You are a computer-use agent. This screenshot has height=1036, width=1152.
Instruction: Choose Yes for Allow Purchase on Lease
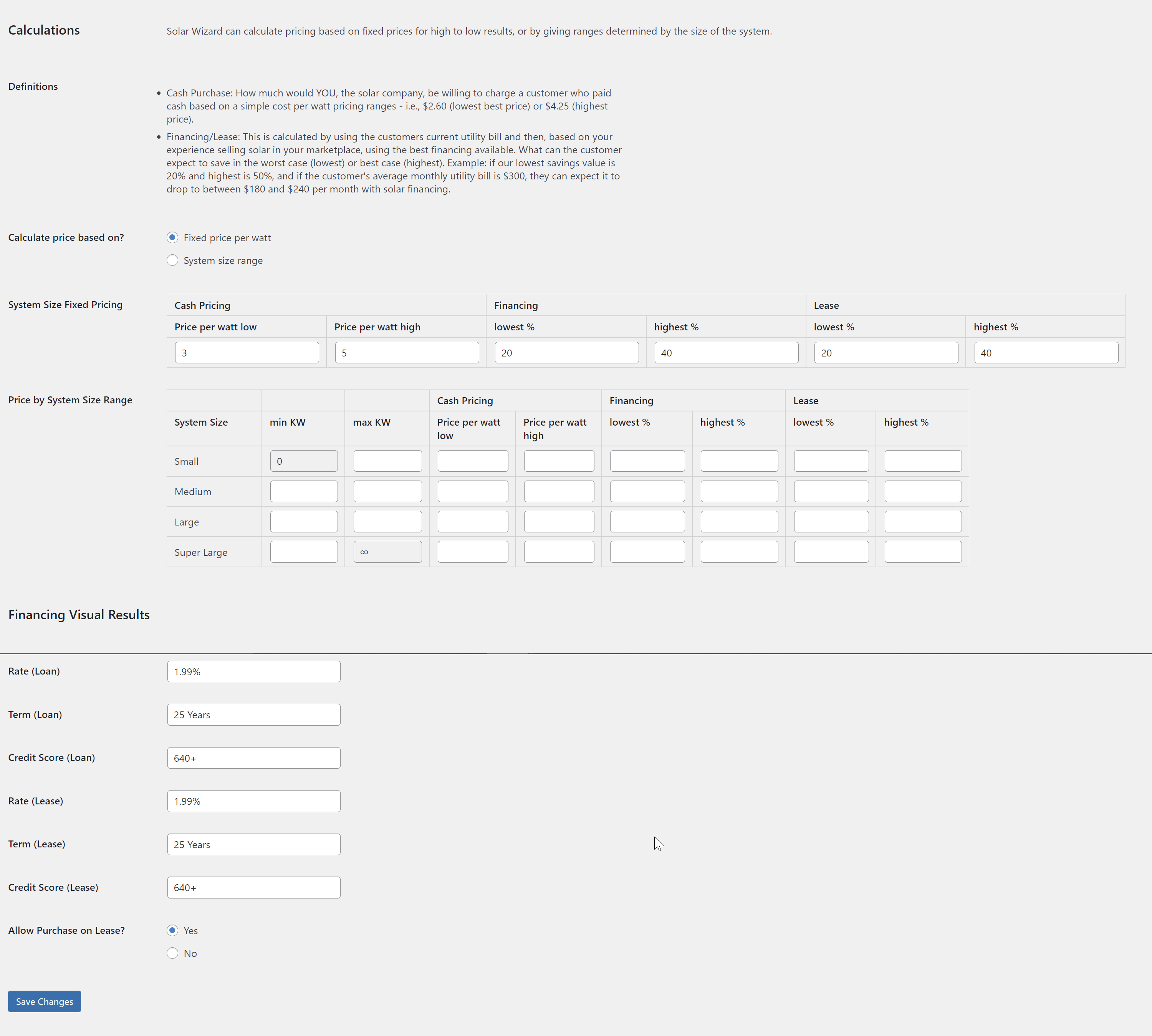172,930
